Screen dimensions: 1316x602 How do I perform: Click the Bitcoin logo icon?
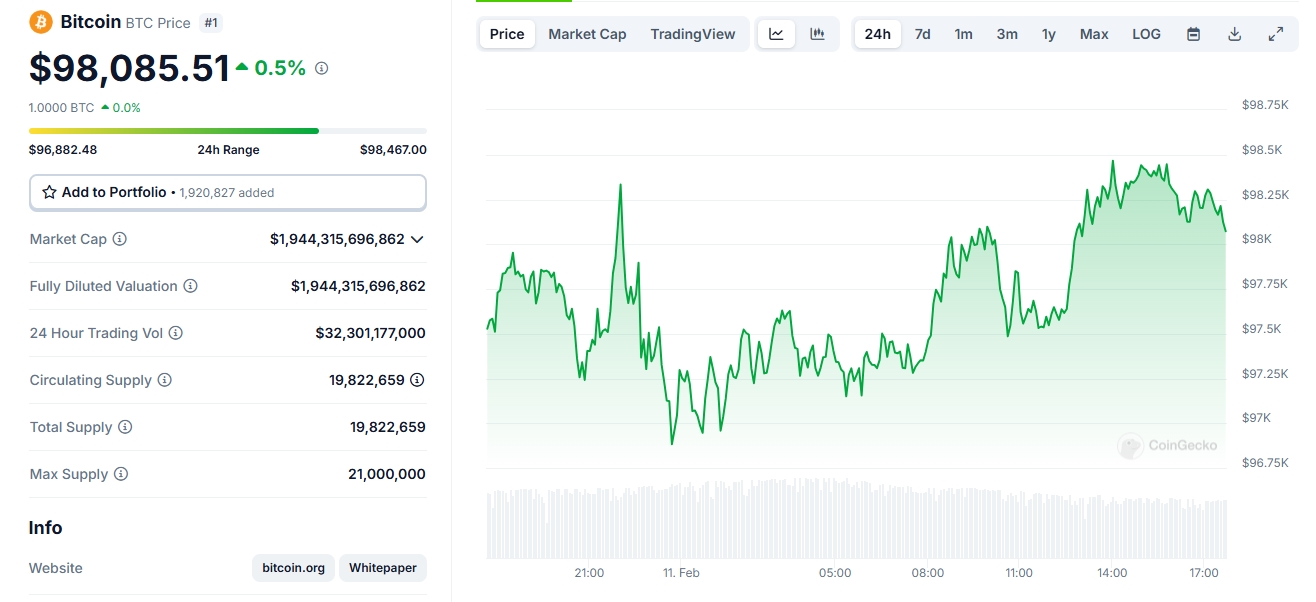tap(41, 21)
